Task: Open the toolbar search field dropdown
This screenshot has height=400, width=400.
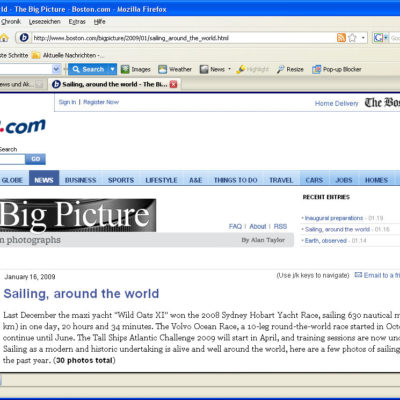Action: click(x=56, y=69)
